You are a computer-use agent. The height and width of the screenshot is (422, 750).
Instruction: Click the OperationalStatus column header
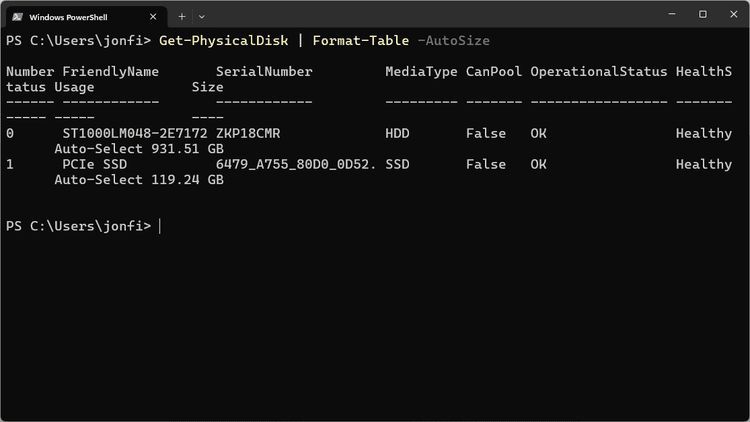[x=598, y=71]
